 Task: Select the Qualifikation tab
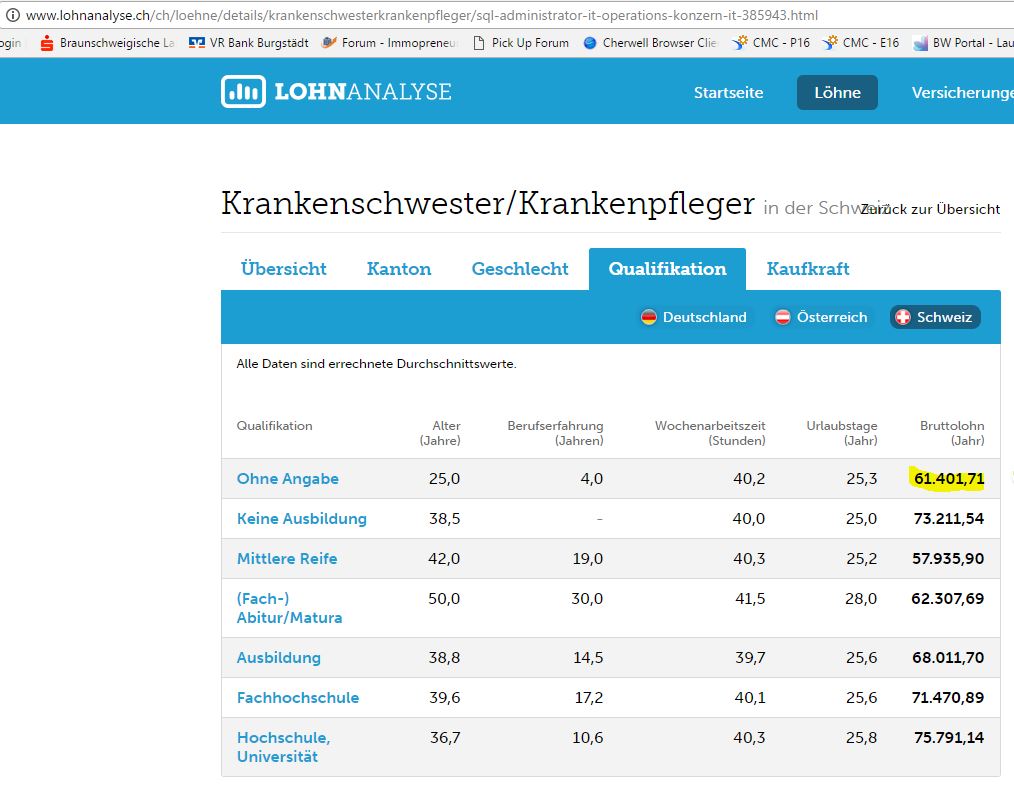pyautogui.click(x=667, y=269)
